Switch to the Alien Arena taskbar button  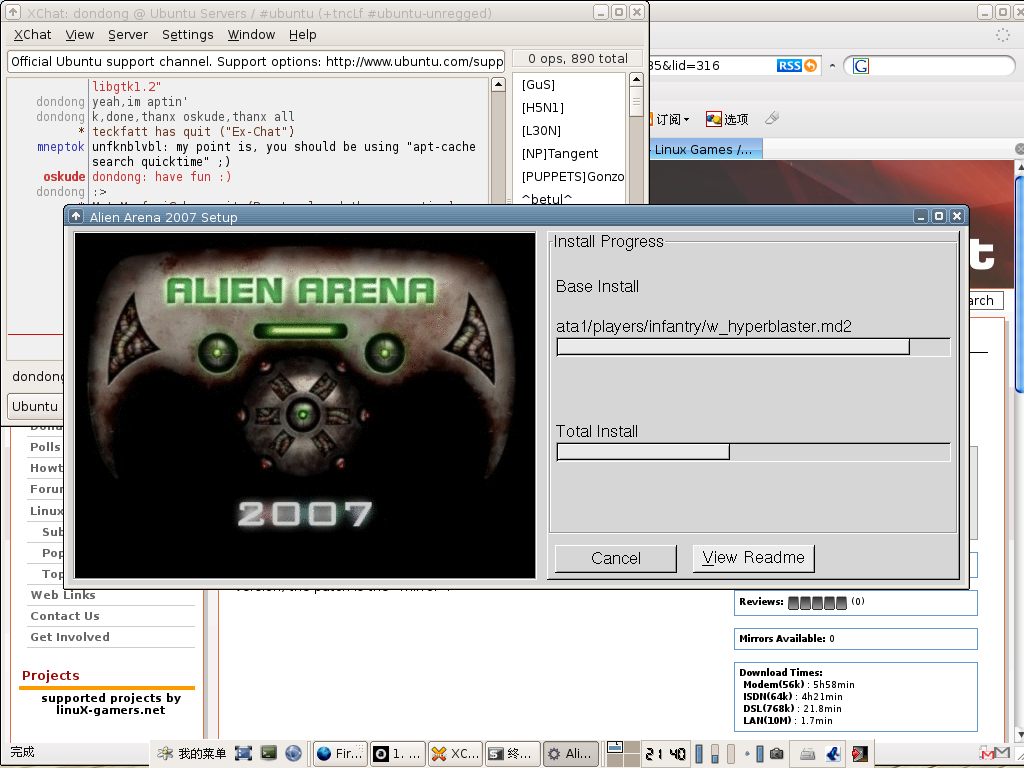point(571,754)
